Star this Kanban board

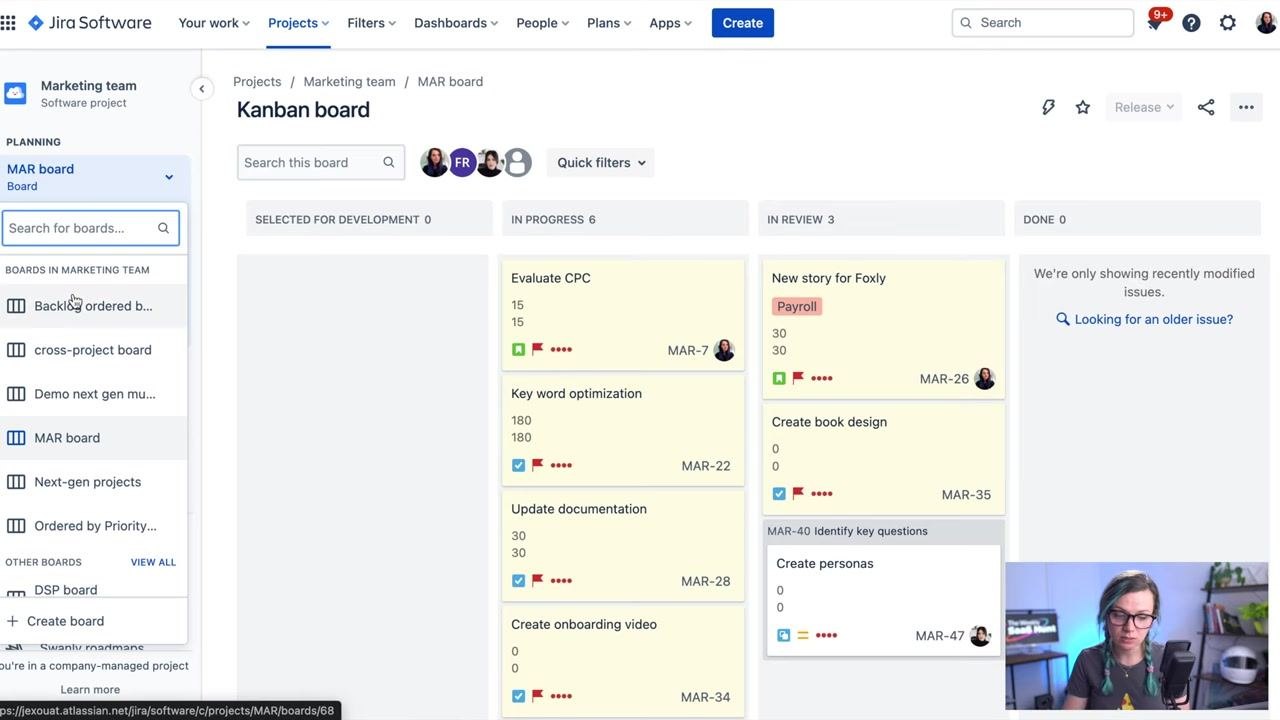[x=1083, y=107]
